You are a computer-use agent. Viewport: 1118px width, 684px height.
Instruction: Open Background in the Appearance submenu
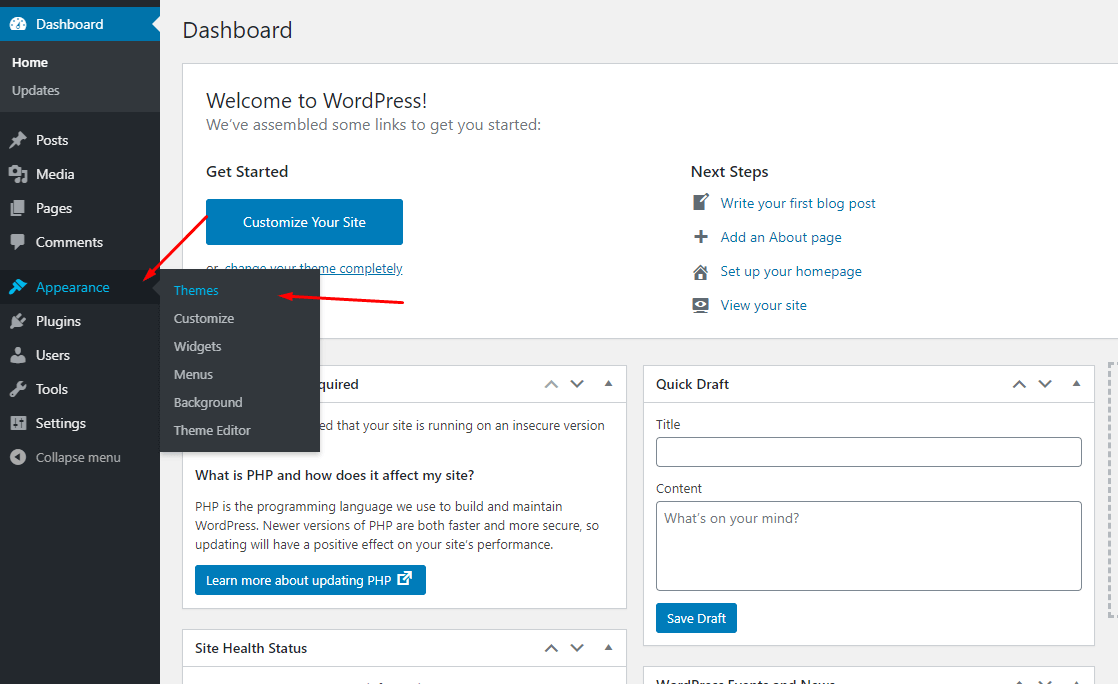click(x=208, y=402)
